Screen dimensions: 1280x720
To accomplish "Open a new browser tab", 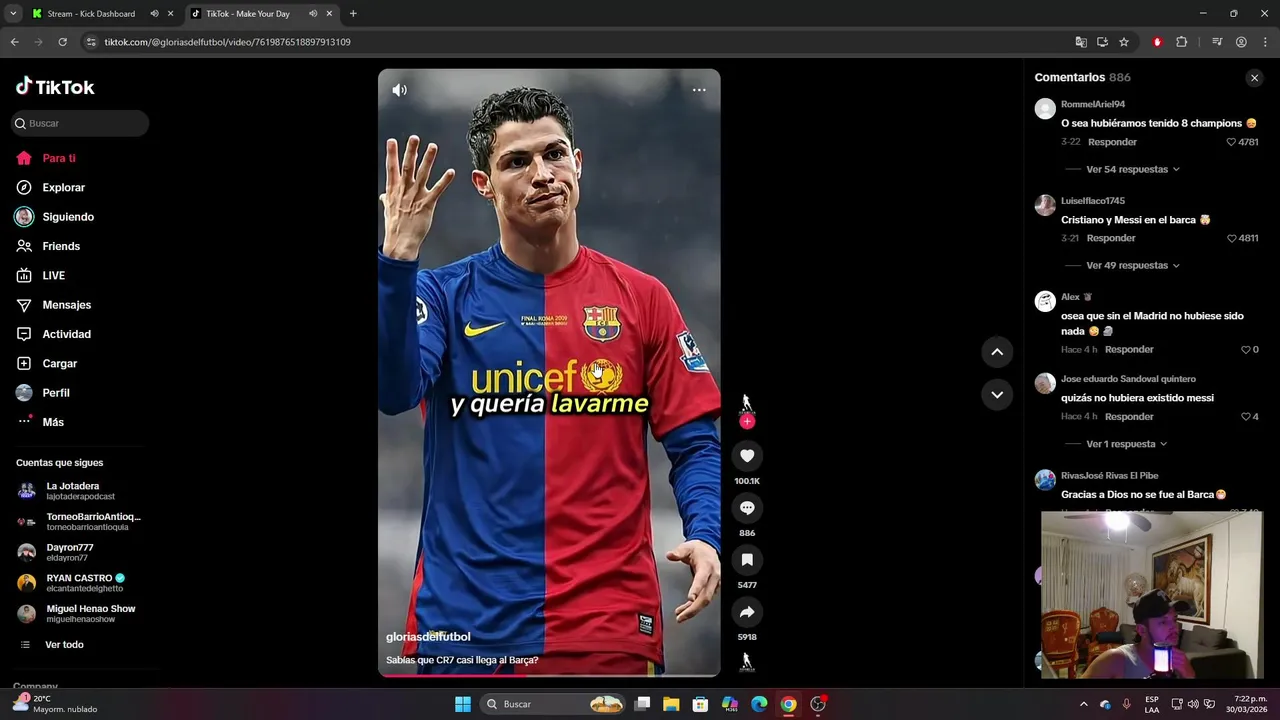I will click(x=353, y=14).
